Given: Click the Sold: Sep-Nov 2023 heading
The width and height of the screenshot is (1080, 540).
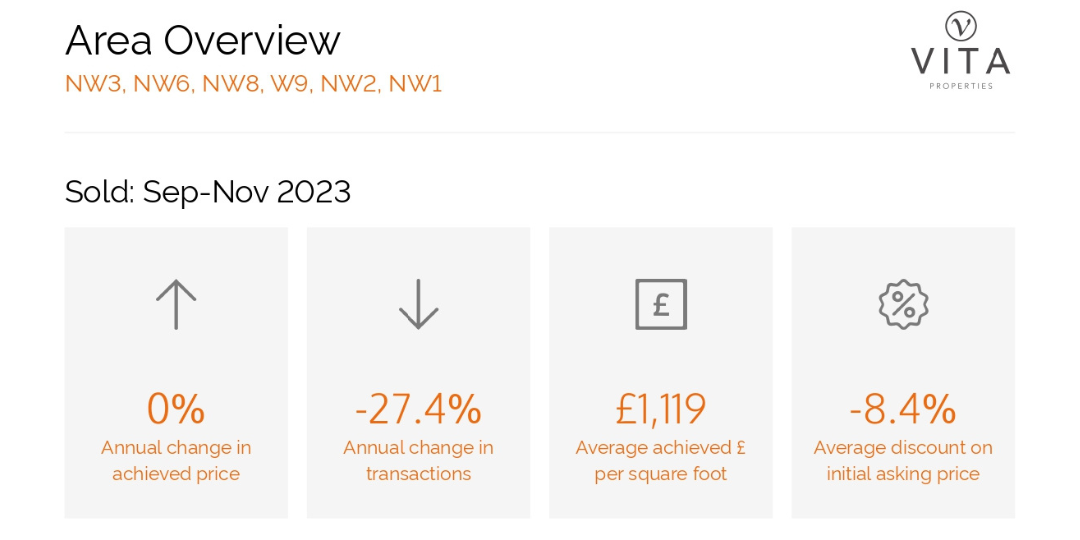Looking at the screenshot, I should click(x=208, y=192).
